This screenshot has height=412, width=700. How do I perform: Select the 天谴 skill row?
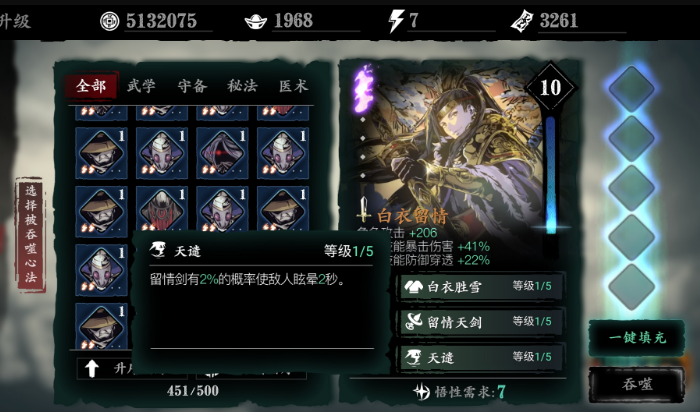point(481,357)
